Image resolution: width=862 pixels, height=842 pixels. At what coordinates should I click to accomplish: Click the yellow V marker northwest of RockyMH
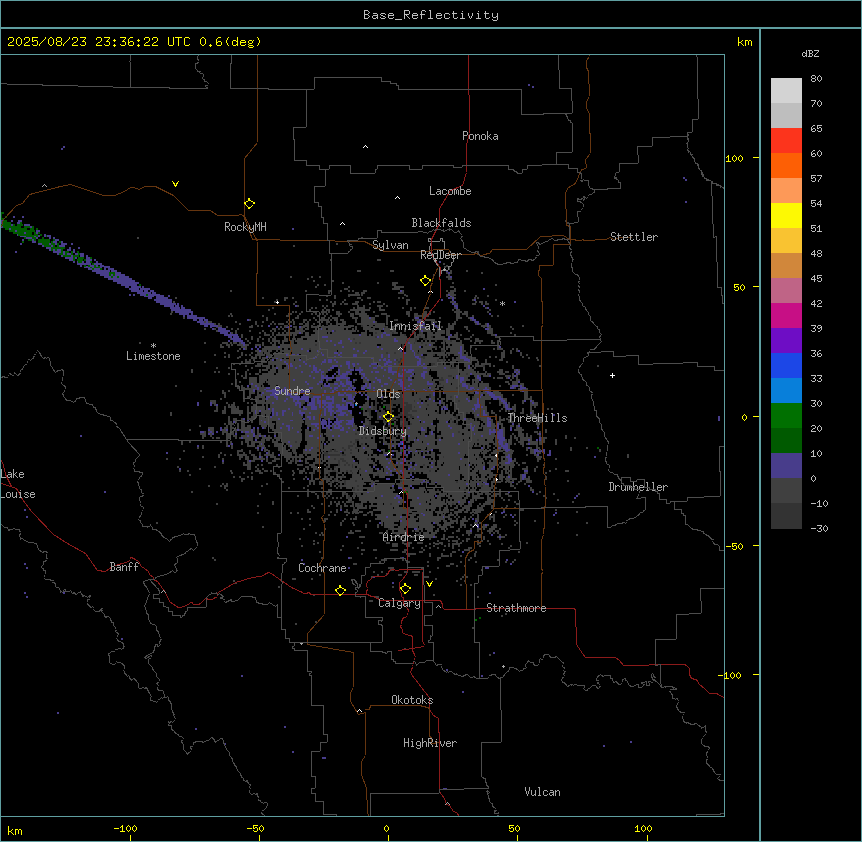[x=175, y=184]
